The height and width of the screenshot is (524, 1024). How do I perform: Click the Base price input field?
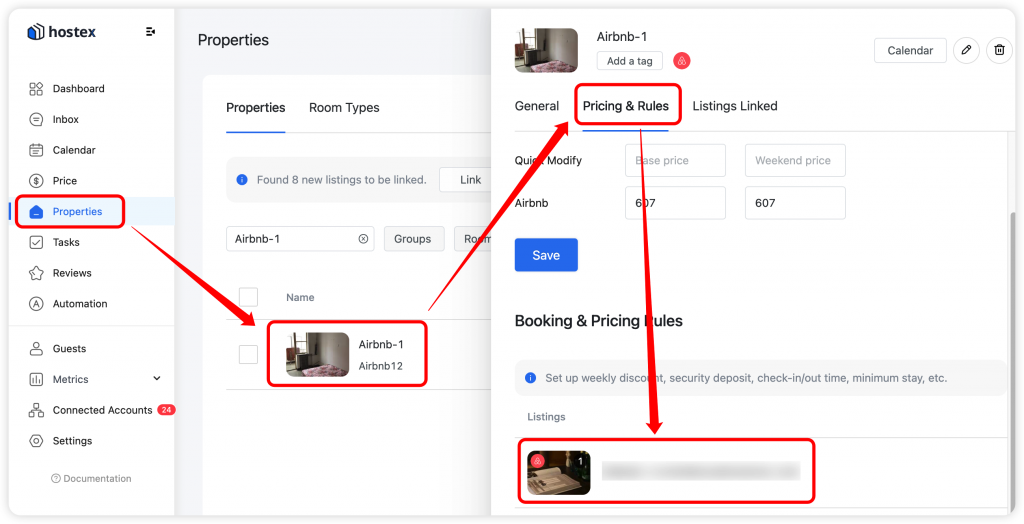point(675,161)
